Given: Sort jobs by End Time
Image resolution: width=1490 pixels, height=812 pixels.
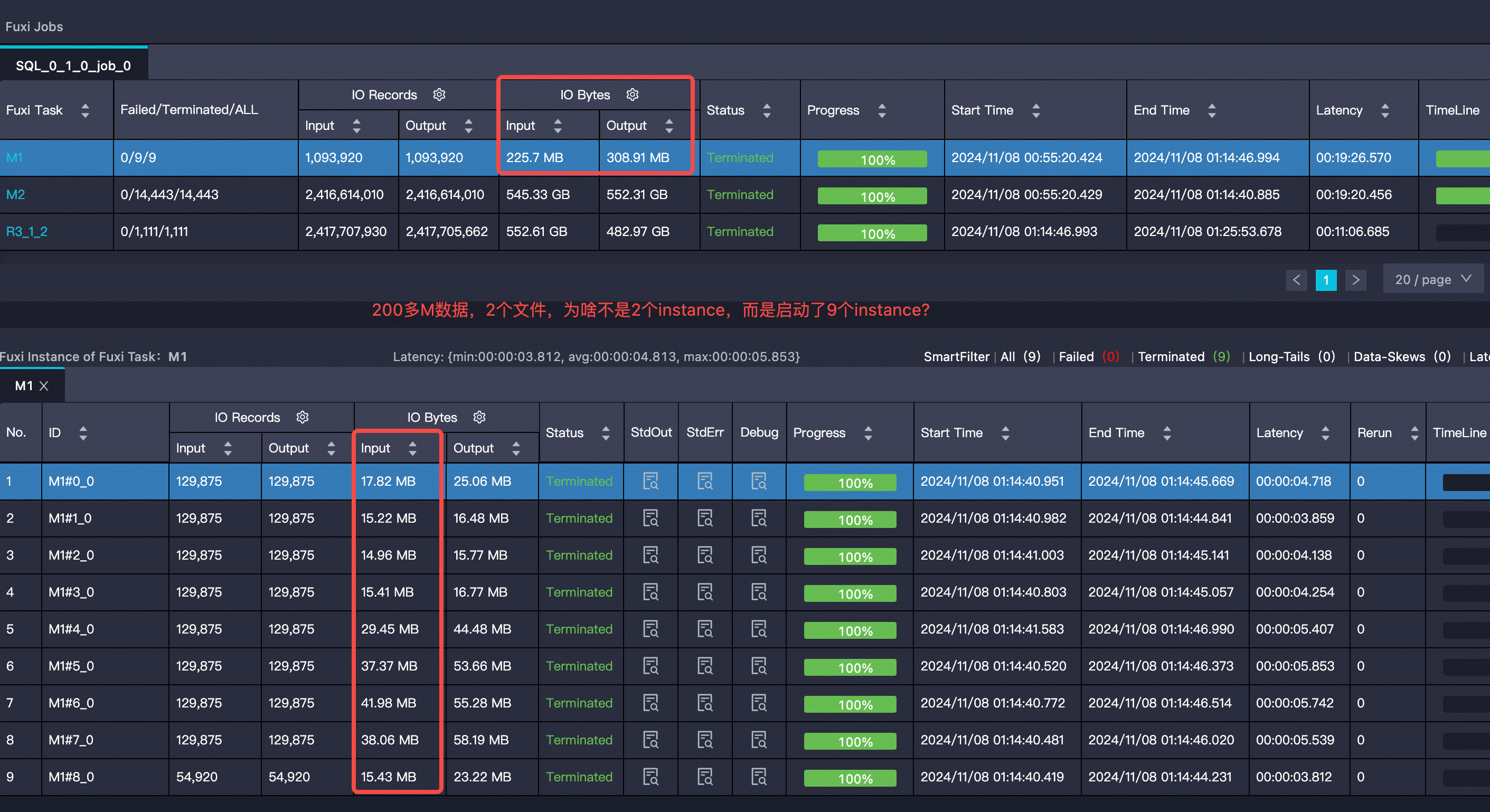Looking at the screenshot, I should coord(1212,110).
